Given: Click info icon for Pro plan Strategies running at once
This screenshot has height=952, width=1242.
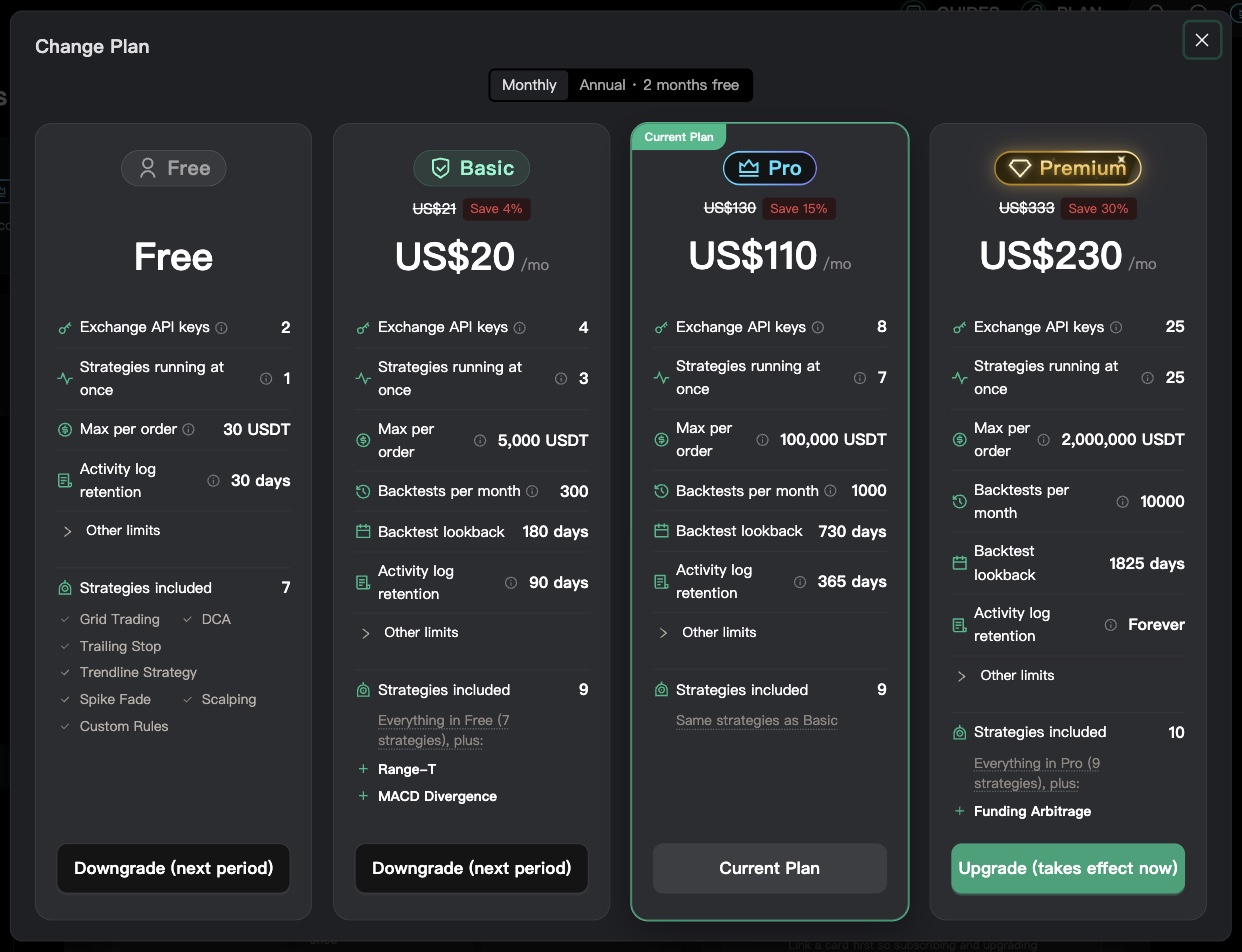Looking at the screenshot, I should pos(860,378).
